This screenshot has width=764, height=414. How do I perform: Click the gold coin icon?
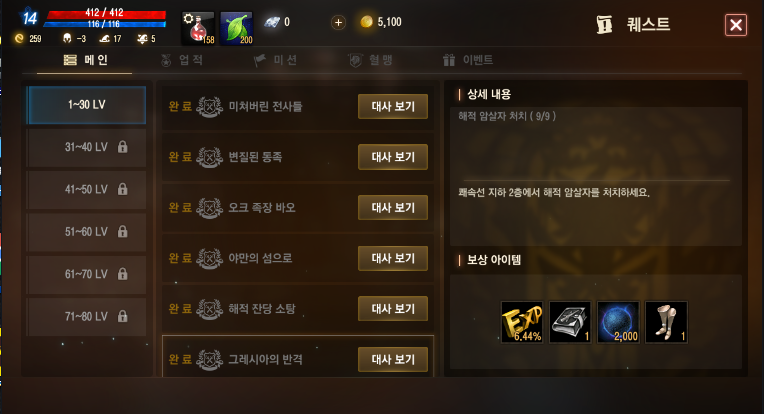pos(366,22)
